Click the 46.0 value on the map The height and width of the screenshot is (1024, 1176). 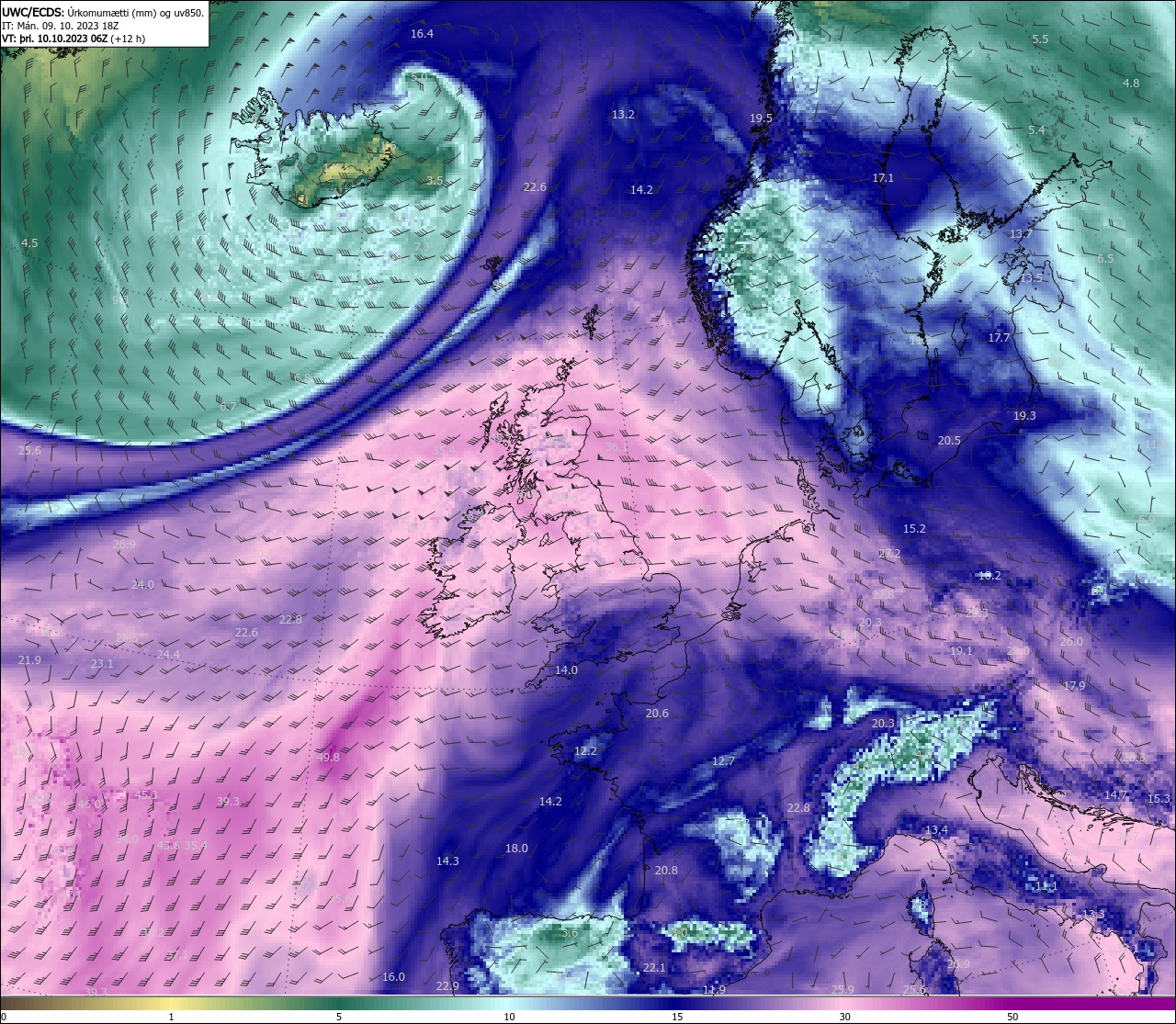[x=89, y=805]
